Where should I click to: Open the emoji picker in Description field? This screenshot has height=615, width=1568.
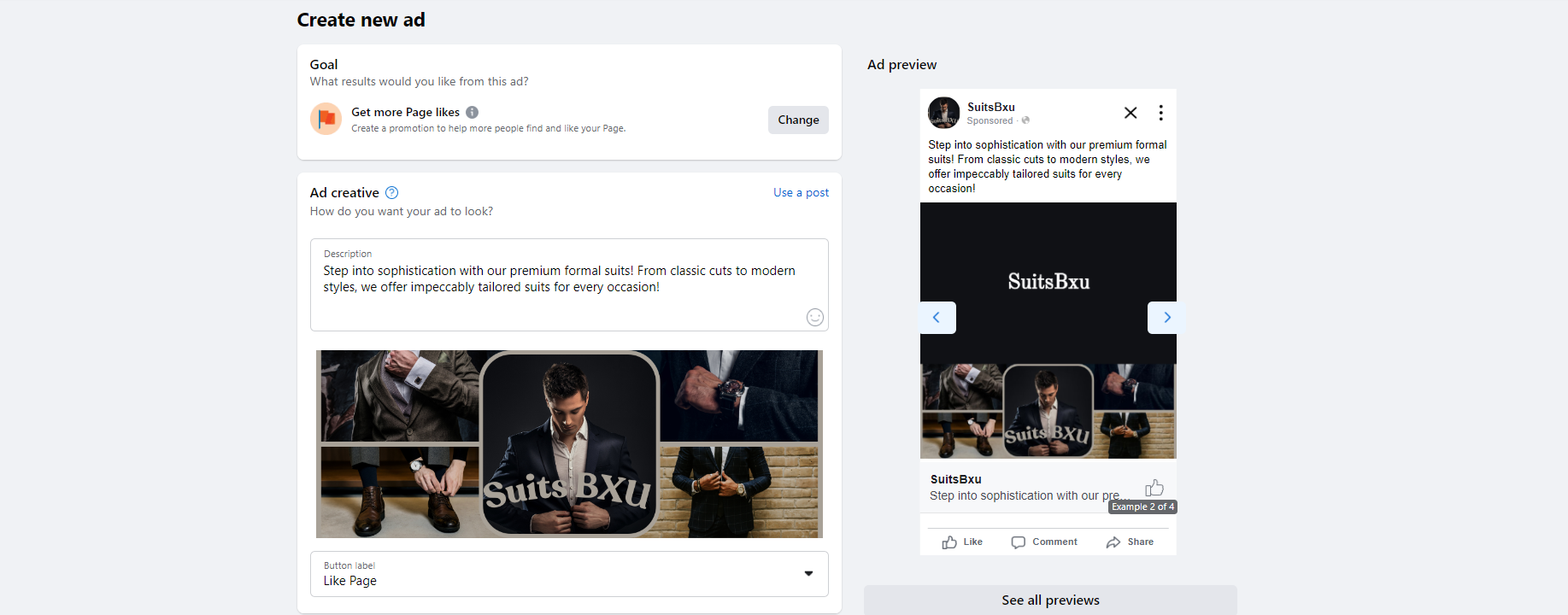coord(815,317)
